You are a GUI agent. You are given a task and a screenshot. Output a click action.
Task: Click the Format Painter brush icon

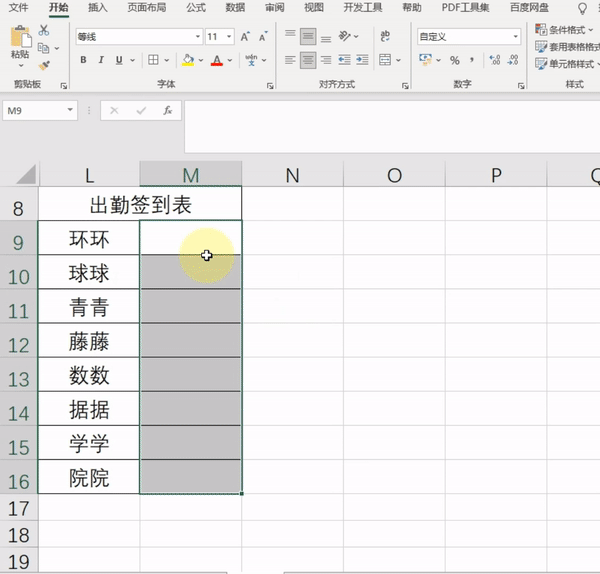click(44, 65)
